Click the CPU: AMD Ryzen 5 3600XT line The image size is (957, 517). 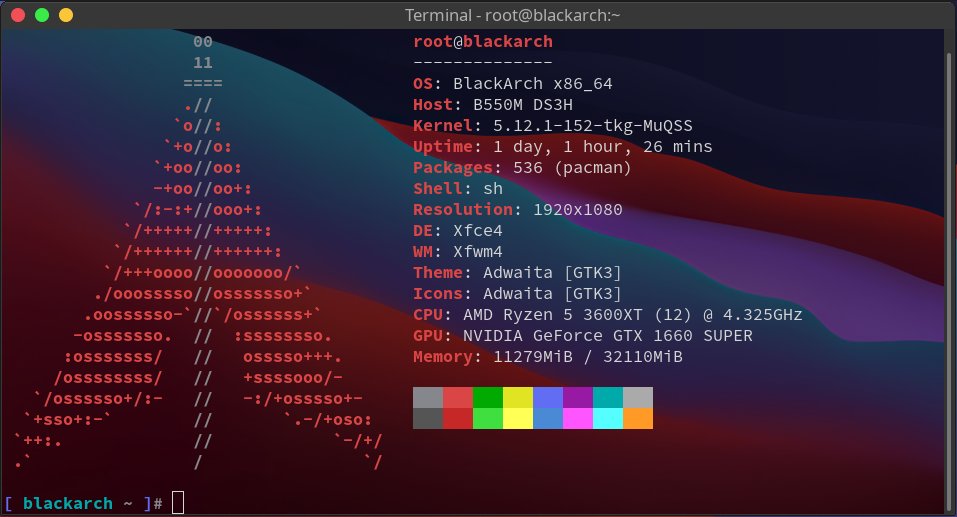(x=608, y=314)
